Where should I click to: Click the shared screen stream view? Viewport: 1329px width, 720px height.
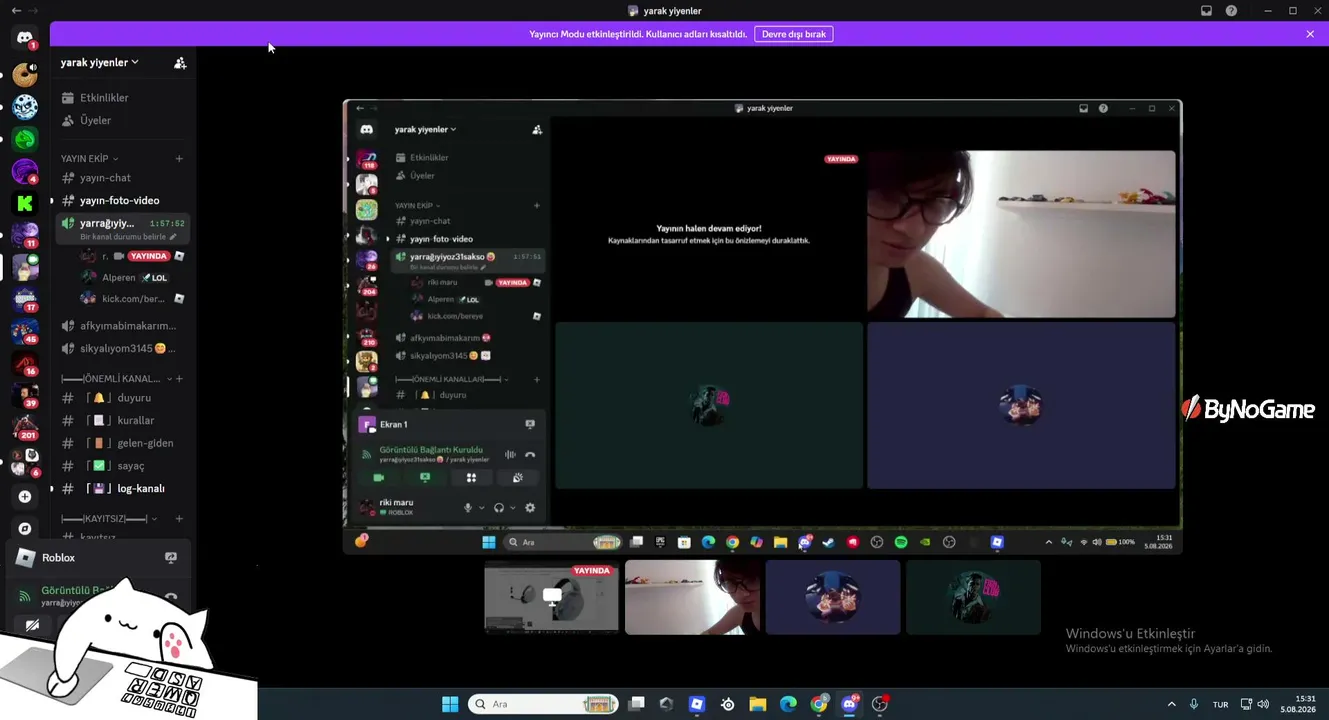point(762,326)
